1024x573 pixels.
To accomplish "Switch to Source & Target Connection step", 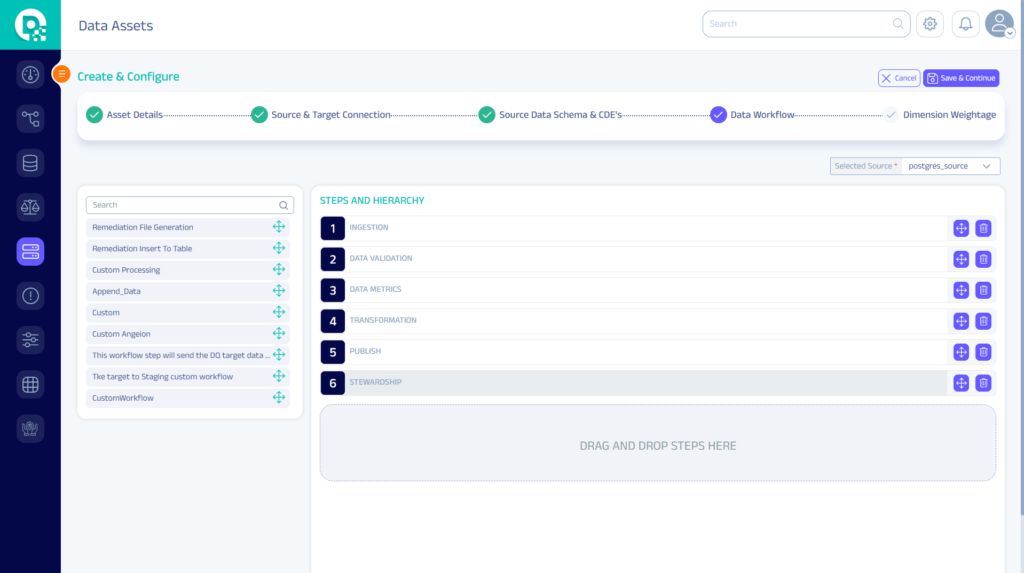I will pyautogui.click(x=330, y=115).
